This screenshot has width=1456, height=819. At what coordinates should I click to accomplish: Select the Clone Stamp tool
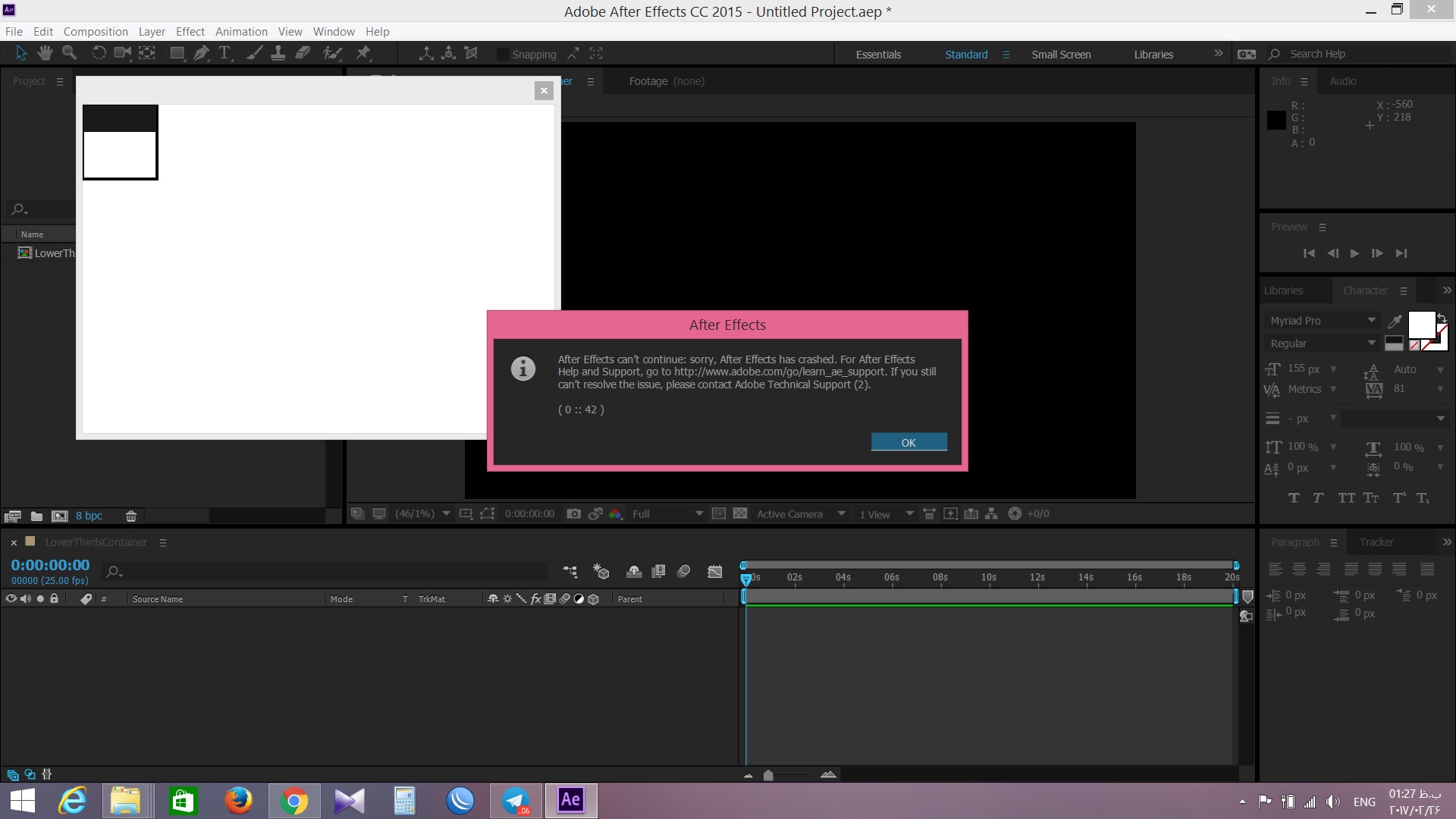[278, 53]
